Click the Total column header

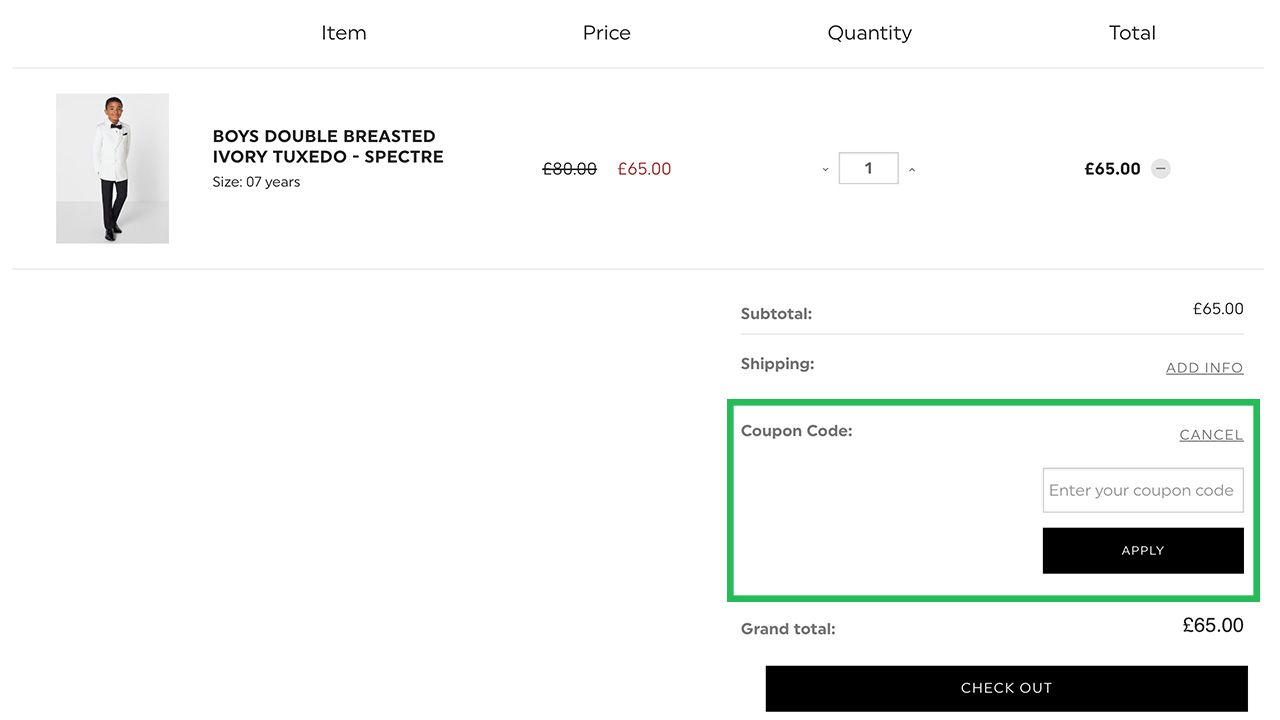tap(1132, 33)
